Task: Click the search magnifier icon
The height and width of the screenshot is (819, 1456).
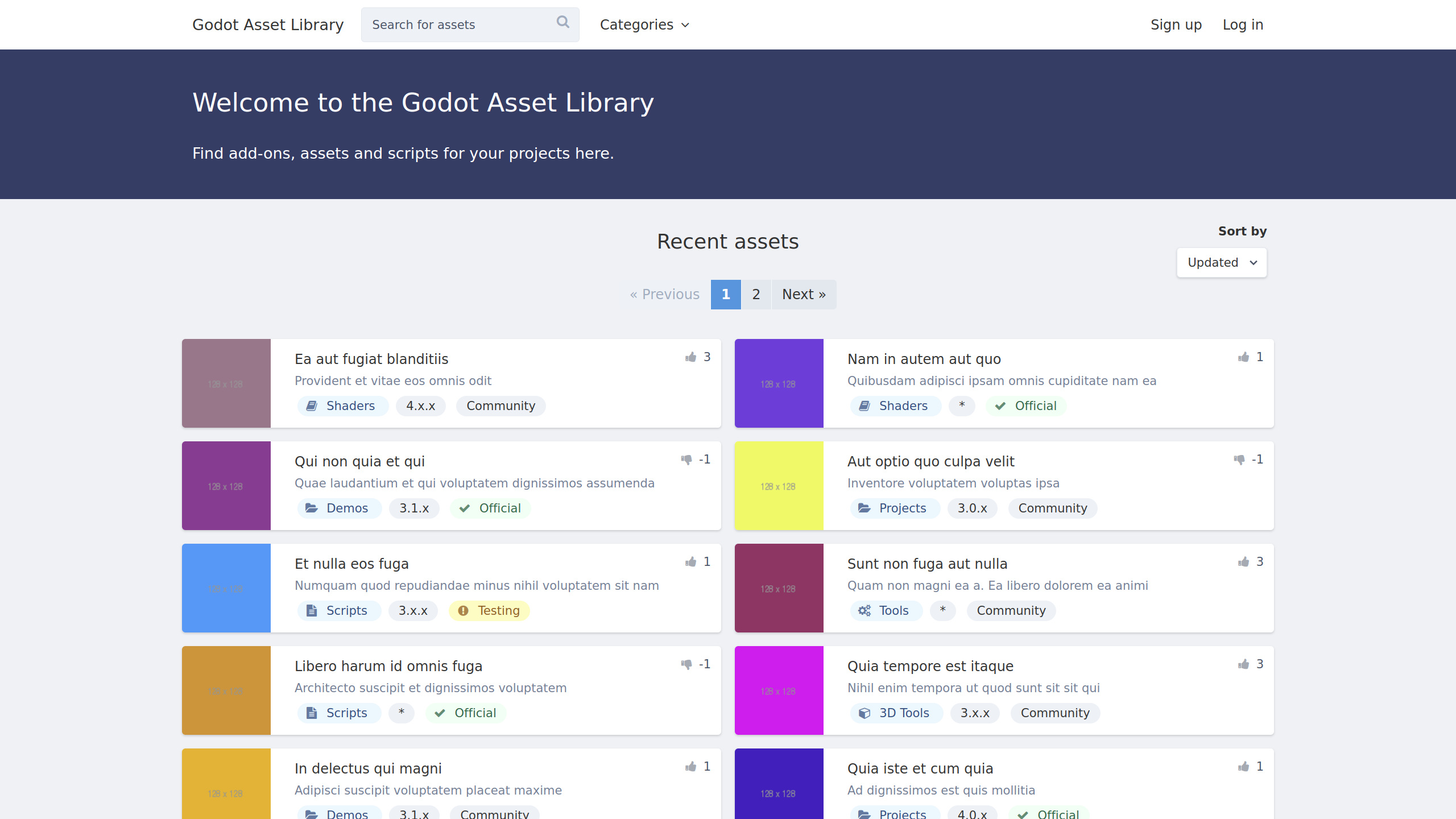Action: 562,22
